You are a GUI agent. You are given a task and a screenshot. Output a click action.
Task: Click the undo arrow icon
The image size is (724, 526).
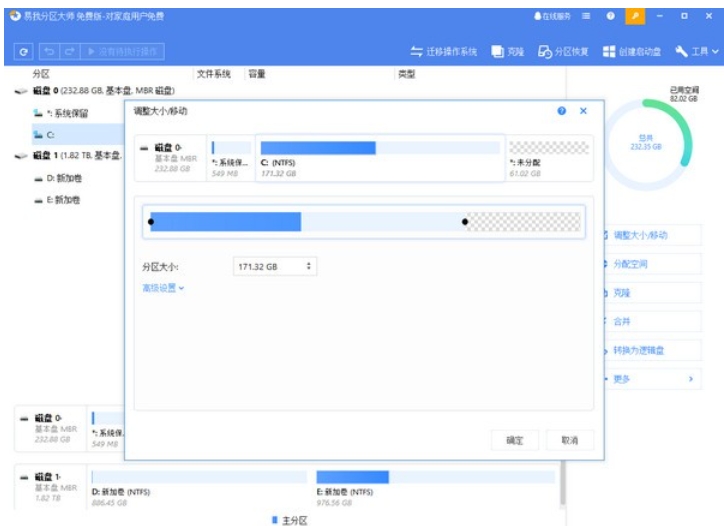click(x=49, y=51)
